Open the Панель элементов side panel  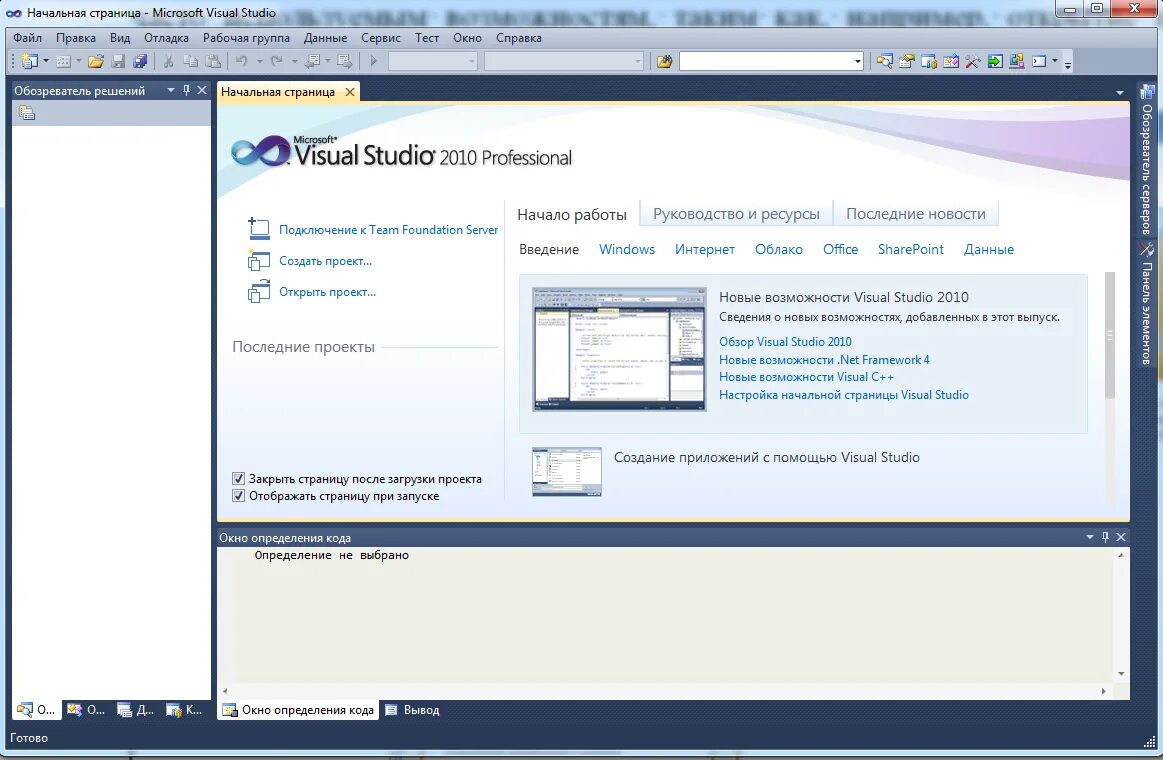[1147, 303]
